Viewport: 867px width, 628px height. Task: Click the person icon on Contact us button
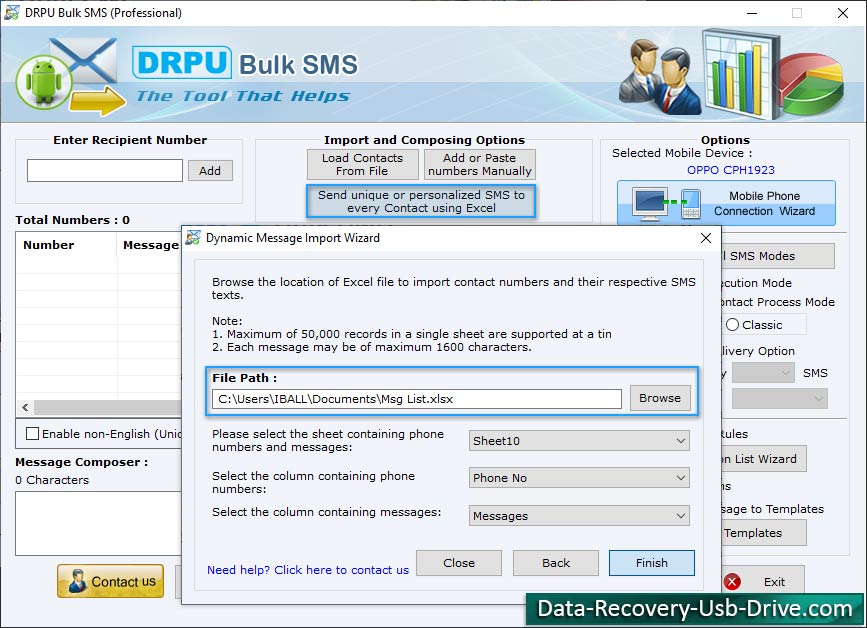[77, 581]
